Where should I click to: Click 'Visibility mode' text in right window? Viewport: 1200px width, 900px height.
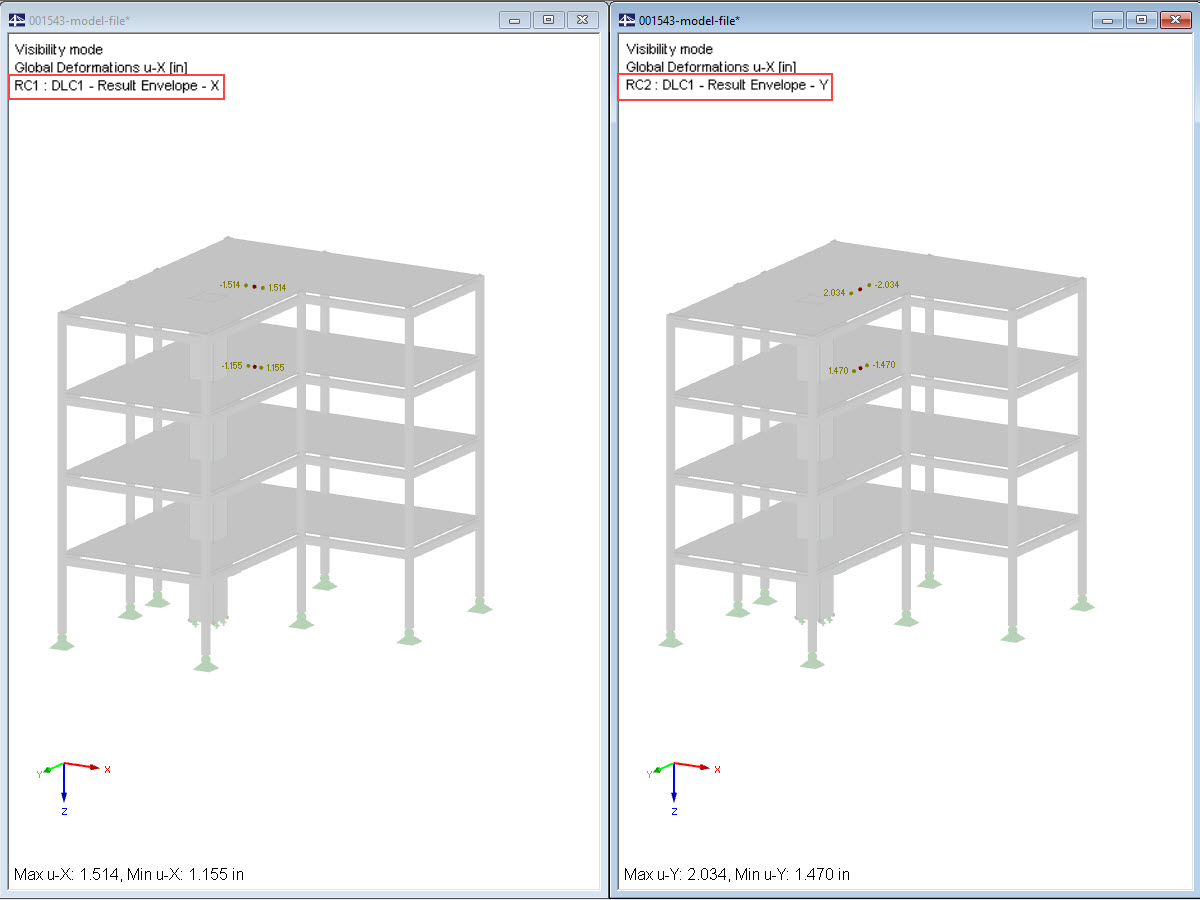coord(669,49)
